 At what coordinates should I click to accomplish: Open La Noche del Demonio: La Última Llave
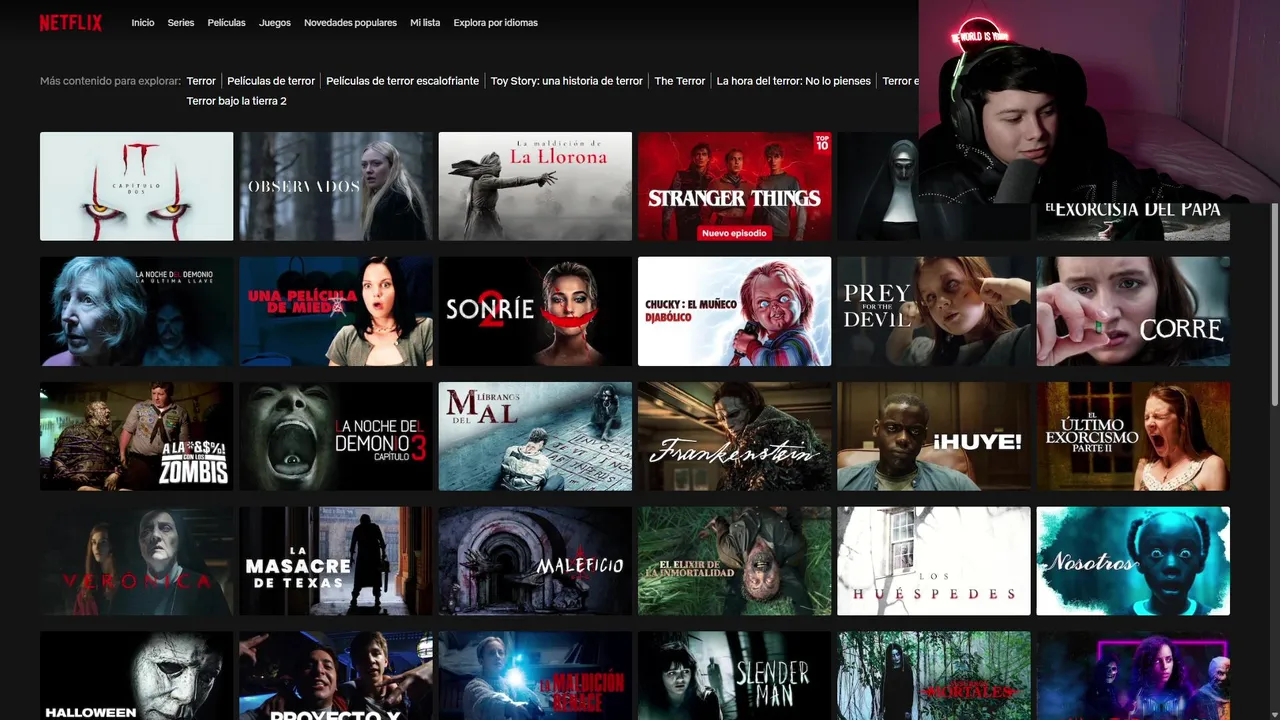click(x=137, y=311)
